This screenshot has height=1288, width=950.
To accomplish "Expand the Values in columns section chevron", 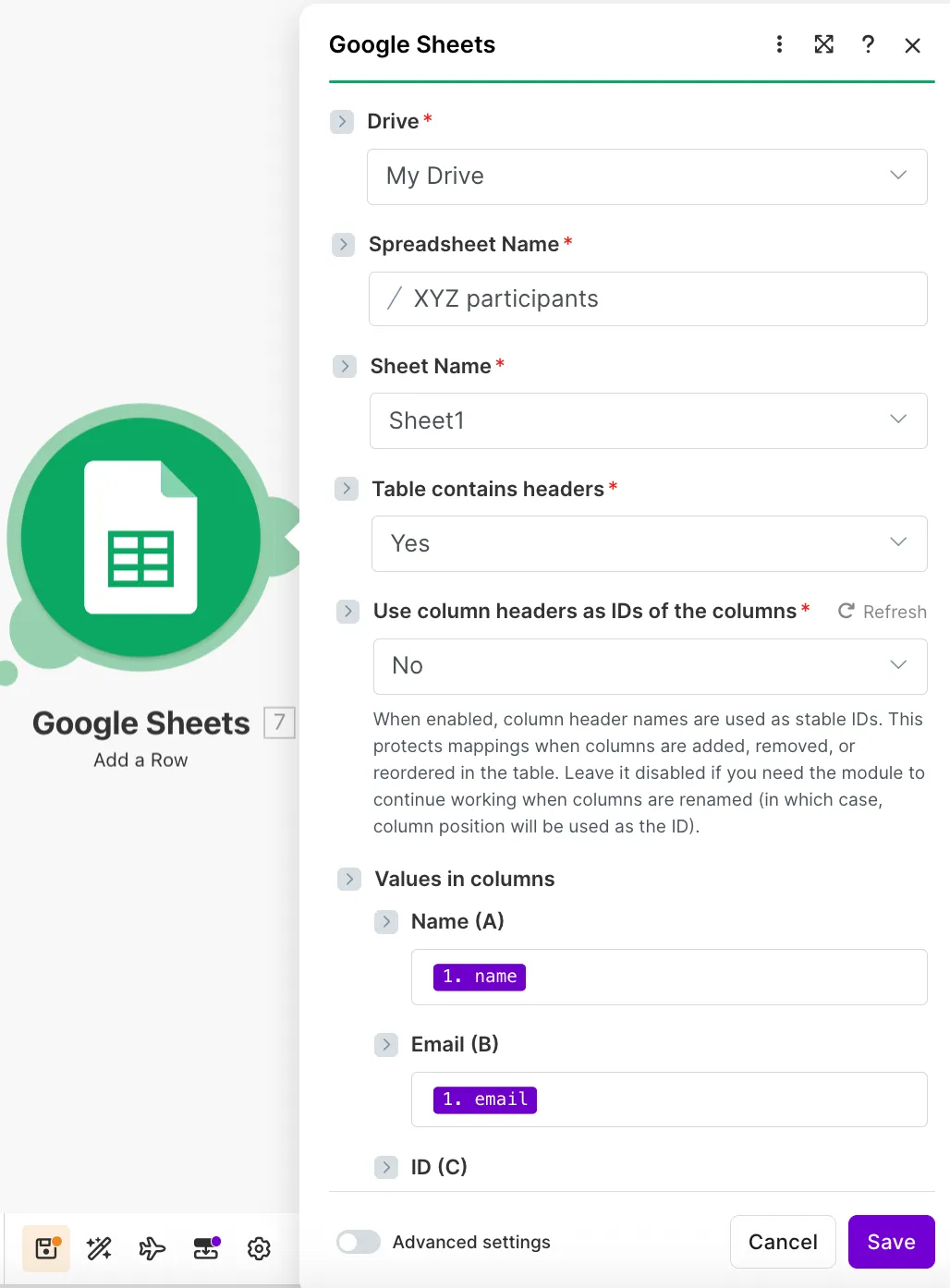I will tap(349, 879).
